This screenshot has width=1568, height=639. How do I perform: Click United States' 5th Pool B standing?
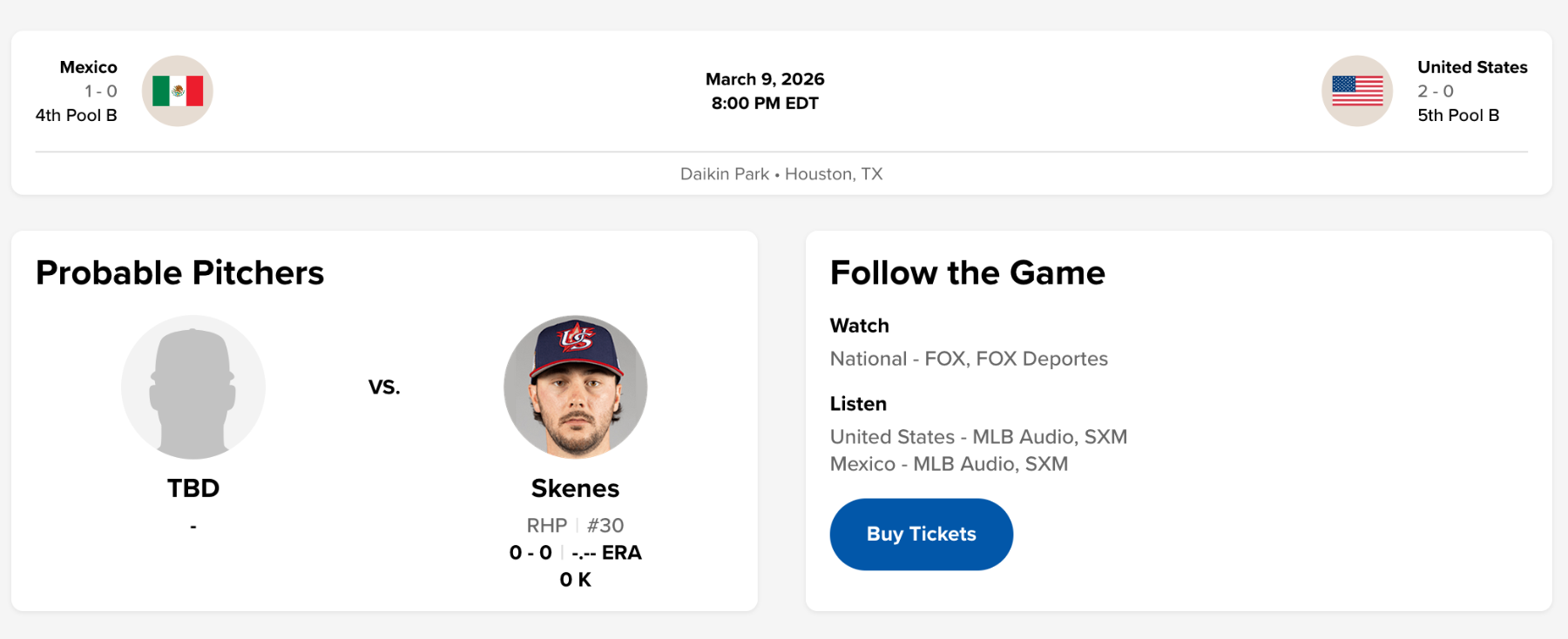coord(1458,115)
